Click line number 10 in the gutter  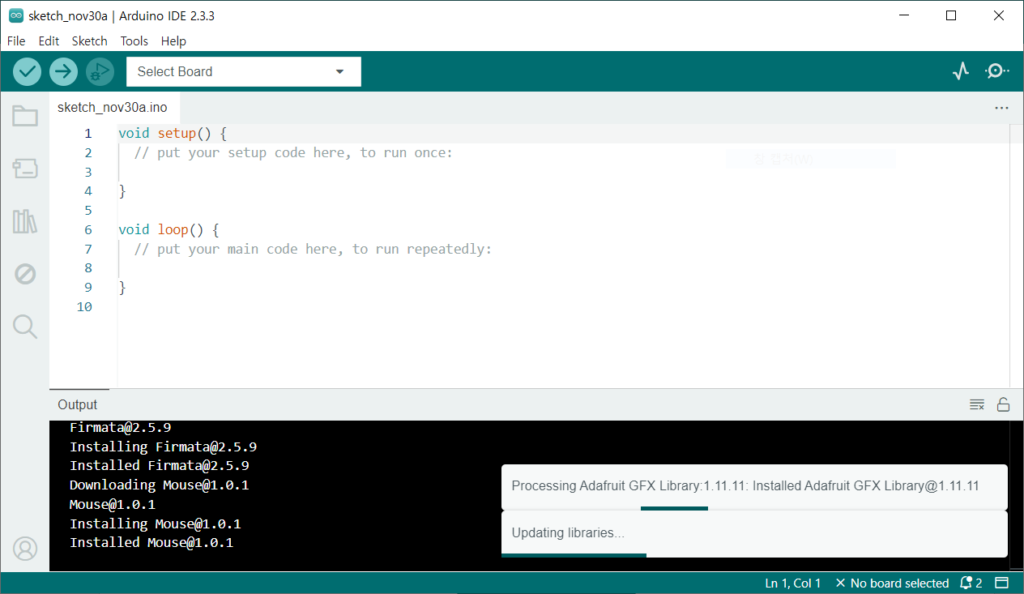coord(85,307)
